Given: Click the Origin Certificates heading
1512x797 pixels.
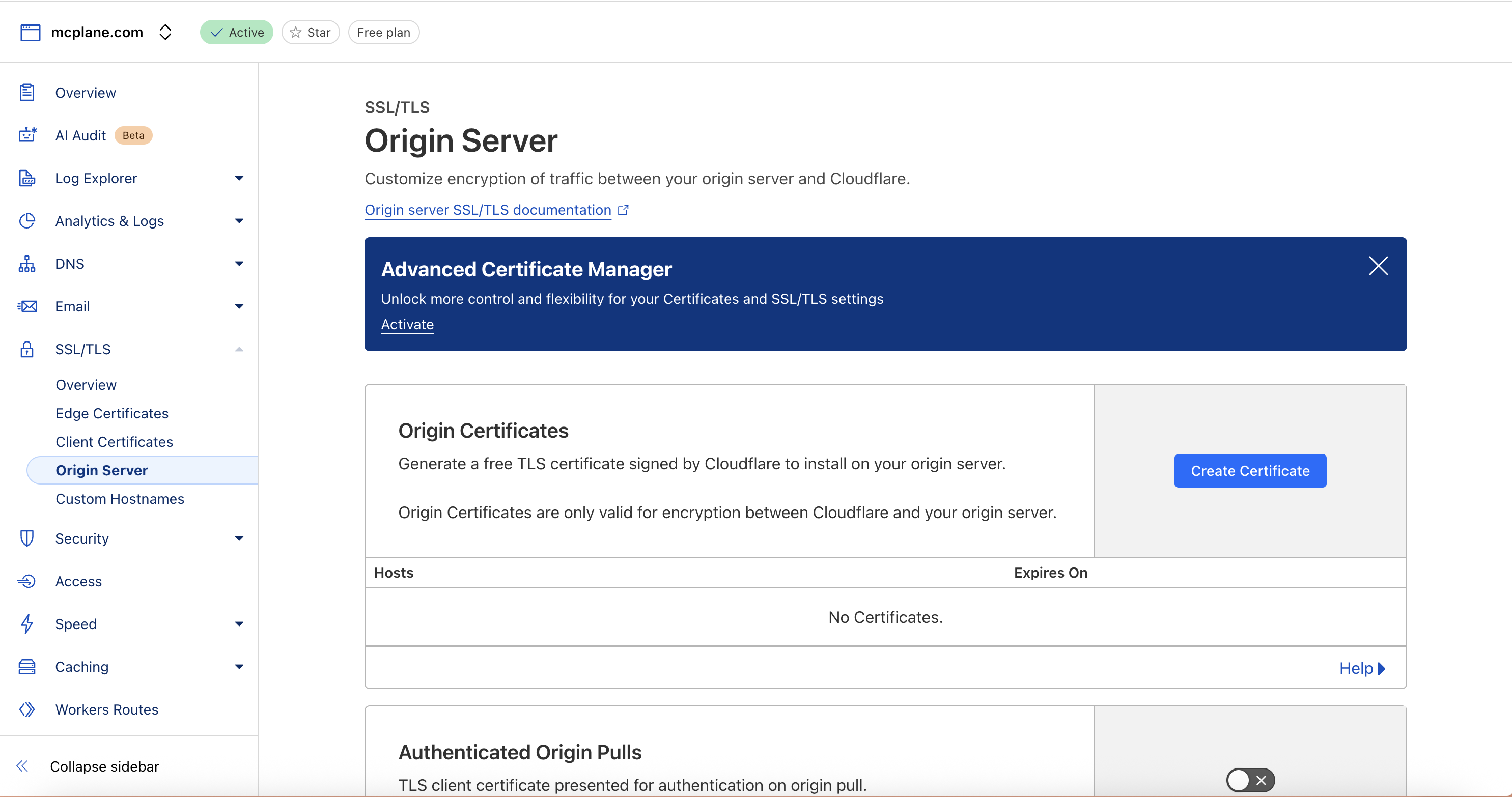Looking at the screenshot, I should point(483,431).
